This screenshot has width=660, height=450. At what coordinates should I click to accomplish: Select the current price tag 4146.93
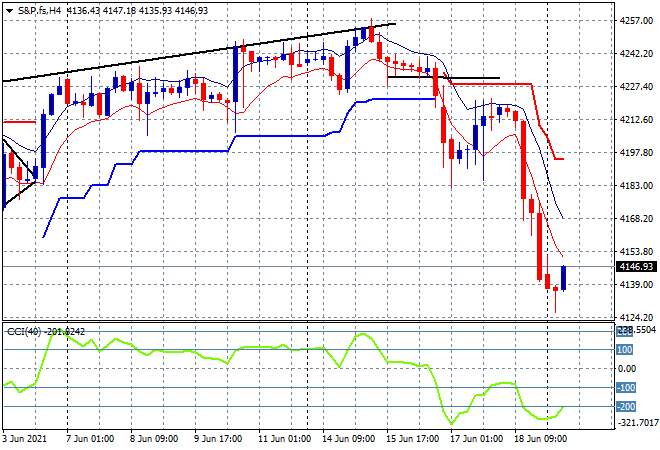point(636,266)
